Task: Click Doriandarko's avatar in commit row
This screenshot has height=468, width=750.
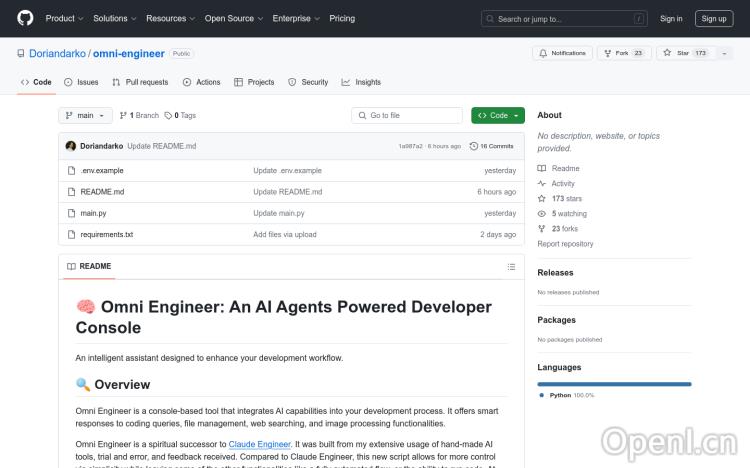Action: 71,146
